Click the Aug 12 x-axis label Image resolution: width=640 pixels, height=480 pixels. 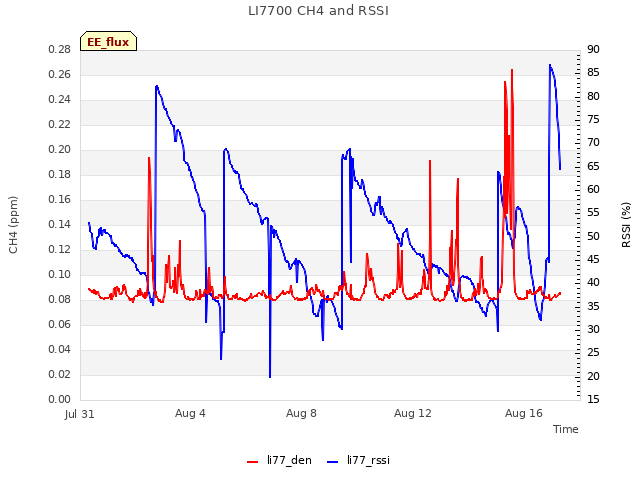click(413, 413)
